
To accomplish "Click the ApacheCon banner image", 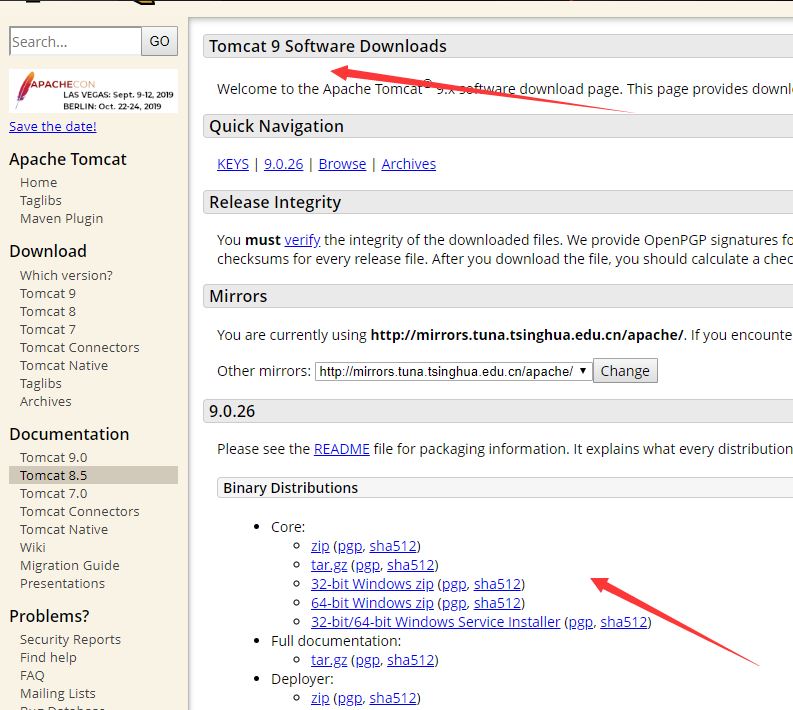I will point(93,90).
